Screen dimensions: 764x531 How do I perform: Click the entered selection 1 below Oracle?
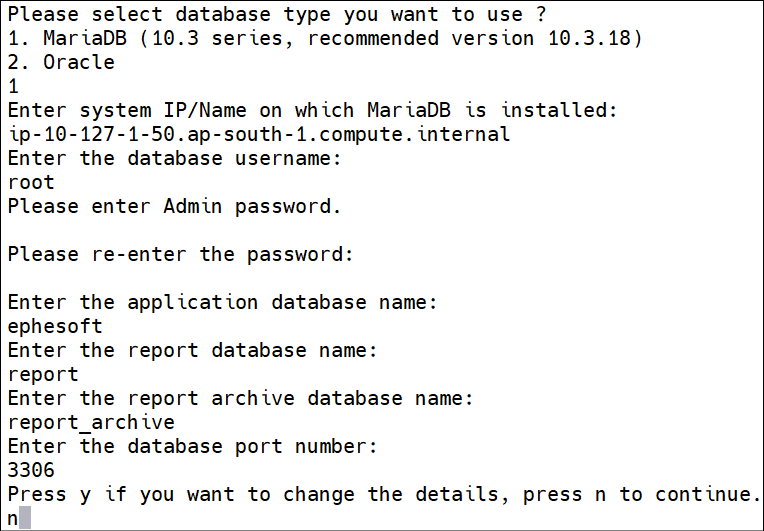[x=13, y=86]
